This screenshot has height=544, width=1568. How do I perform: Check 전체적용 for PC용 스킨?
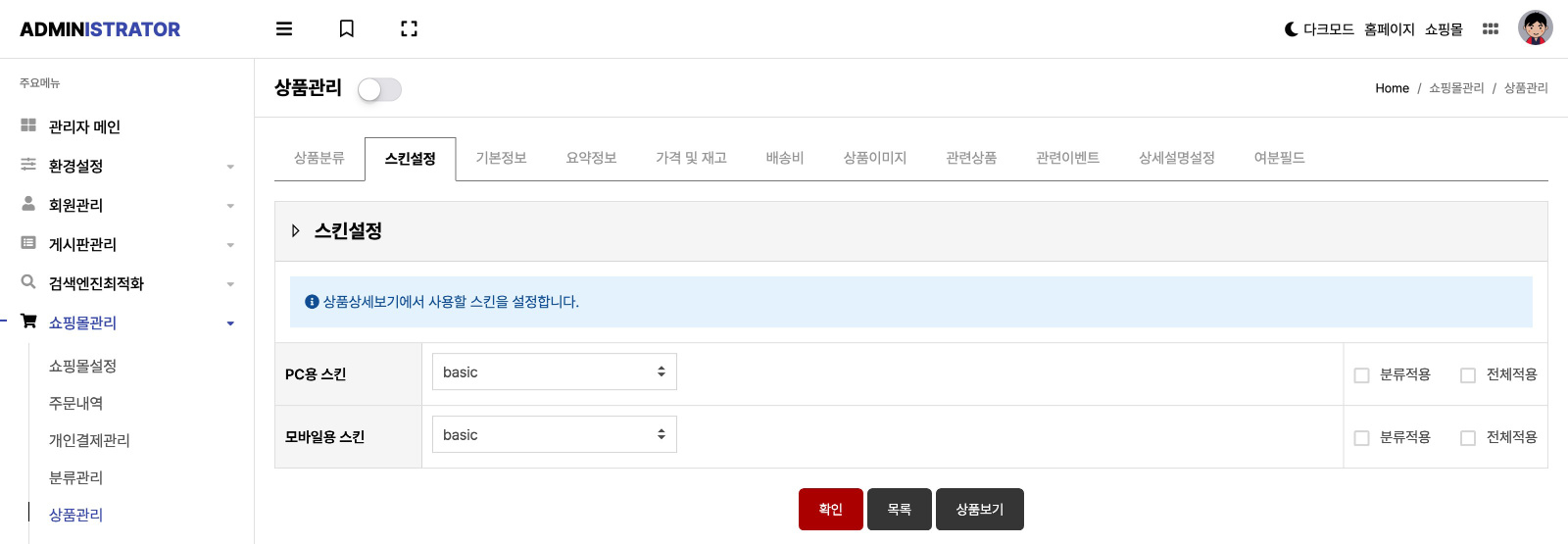pyautogui.click(x=1468, y=375)
